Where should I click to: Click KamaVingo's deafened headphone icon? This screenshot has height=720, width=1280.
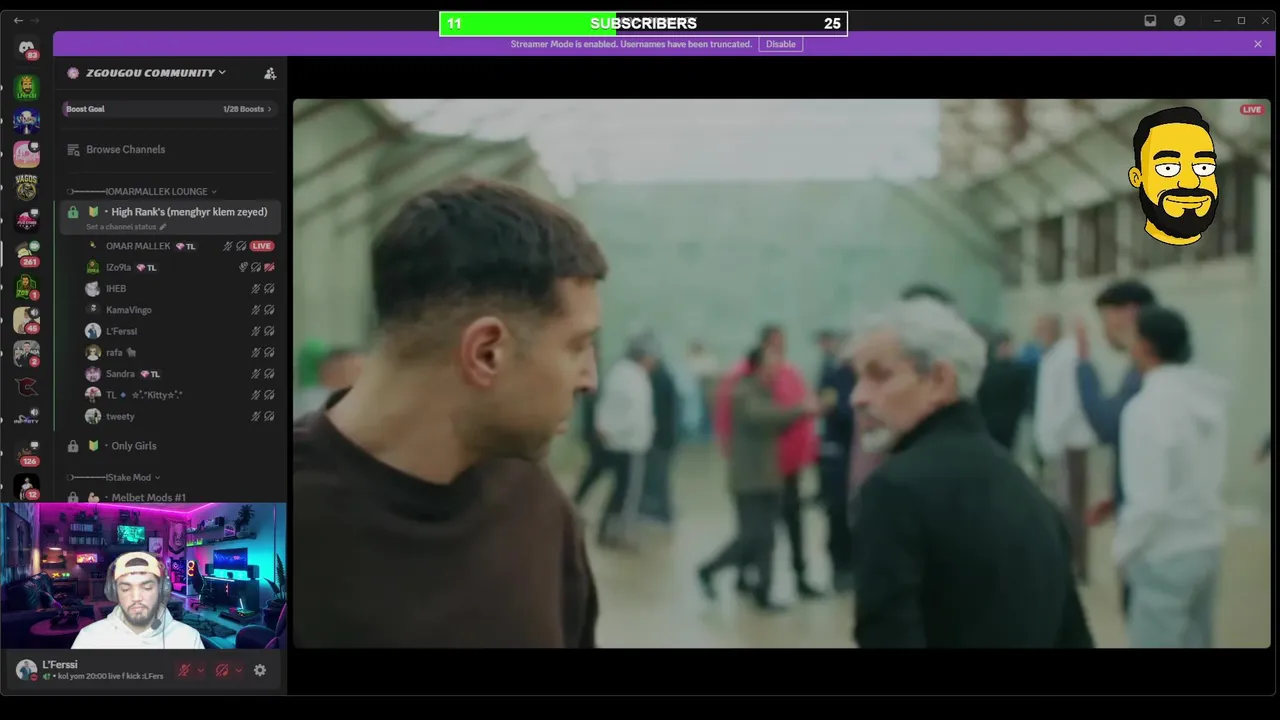(x=269, y=310)
